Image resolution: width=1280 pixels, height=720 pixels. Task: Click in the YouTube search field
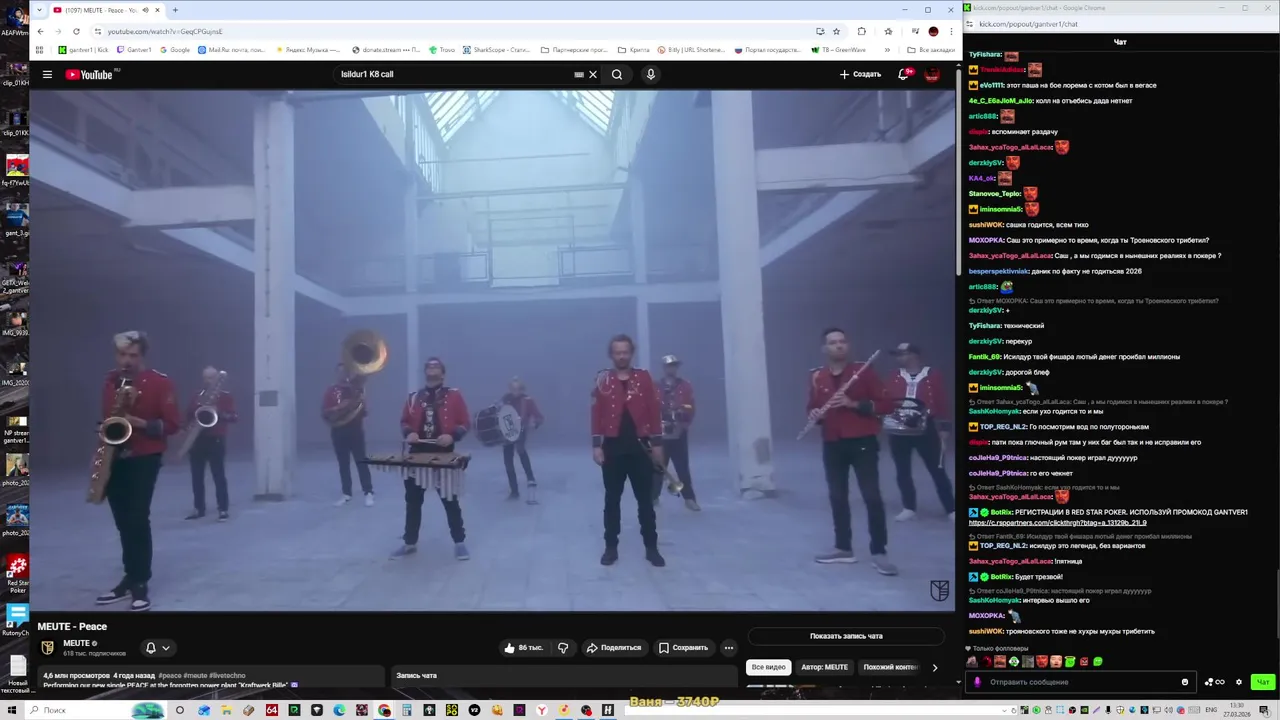pyautogui.click(x=455, y=74)
